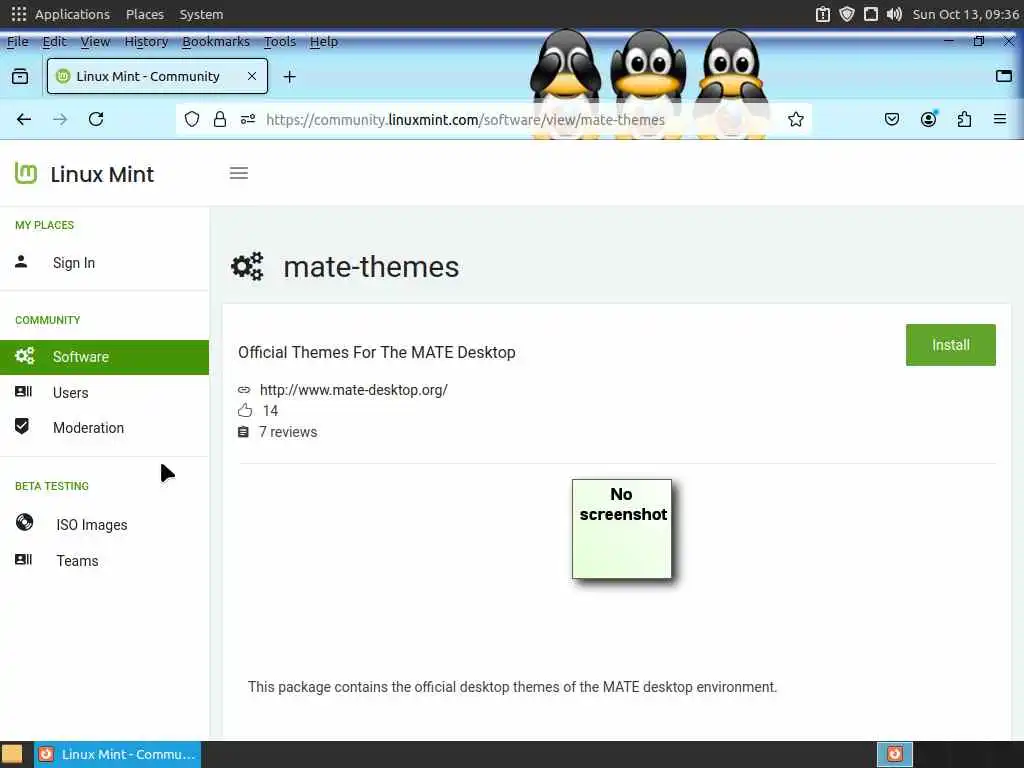Click the Moderation shield icon
Screen dimensions: 1024x768
pyautogui.click(x=22, y=426)
